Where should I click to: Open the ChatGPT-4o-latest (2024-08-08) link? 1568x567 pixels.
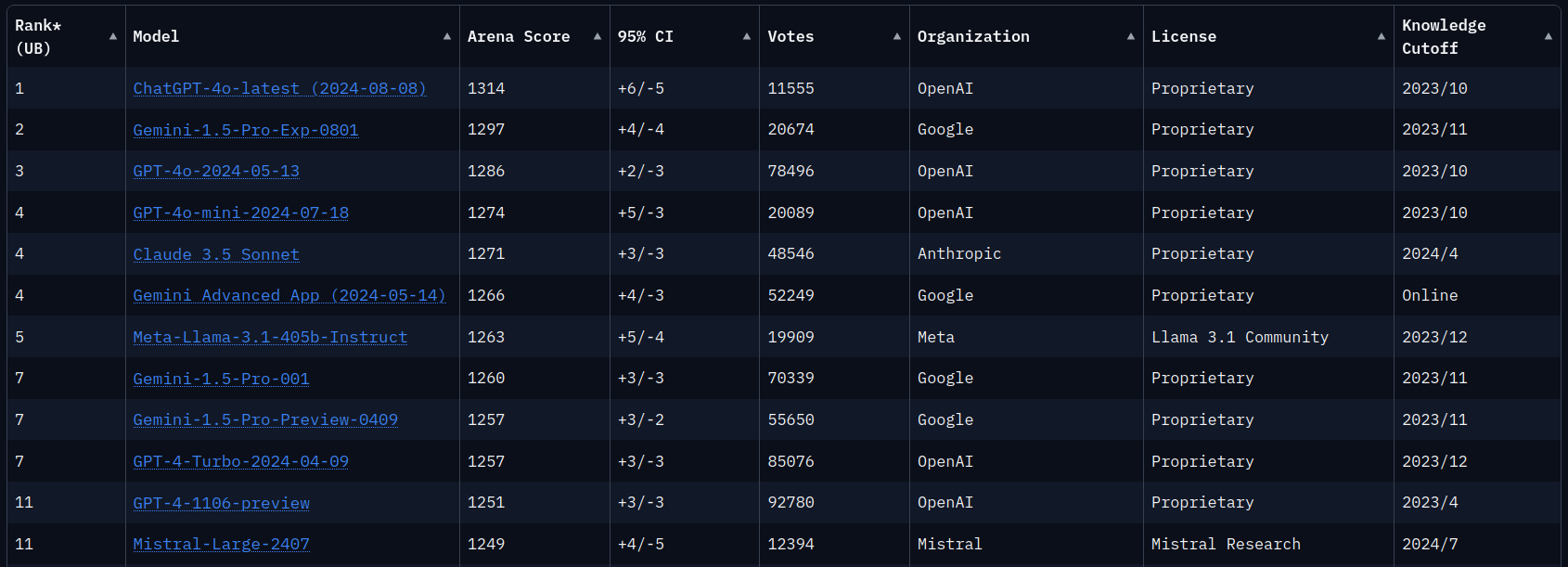tap(279, 88)
